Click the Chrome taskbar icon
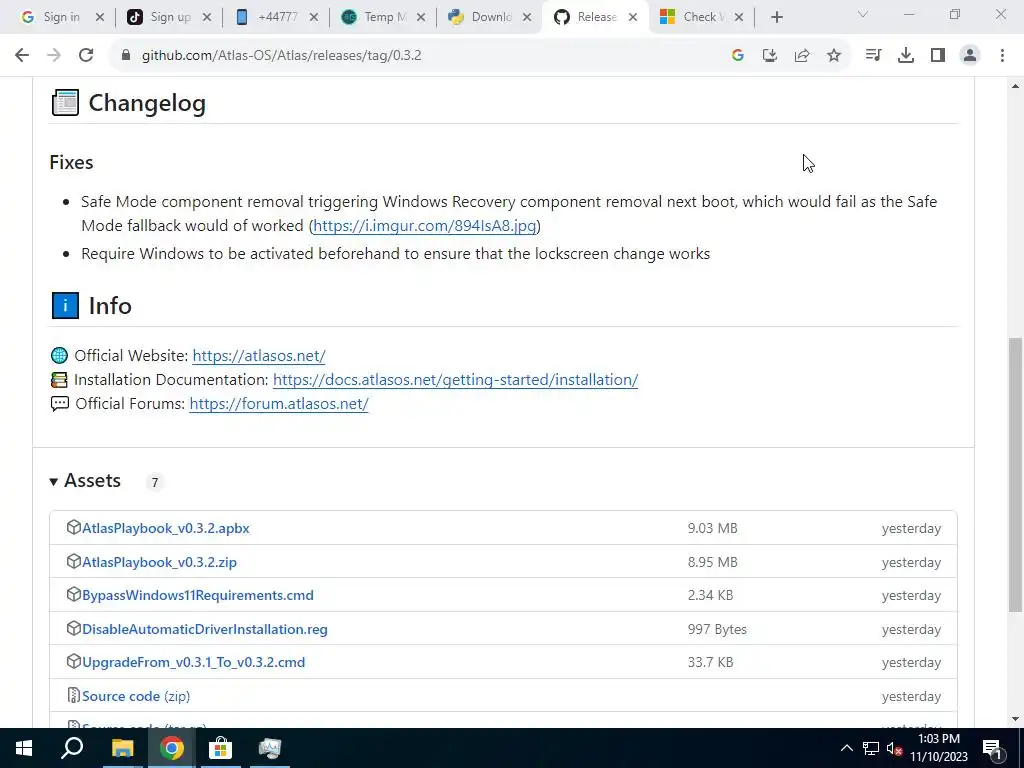Viewport: 1024px width, 768px height. point(172,748)
